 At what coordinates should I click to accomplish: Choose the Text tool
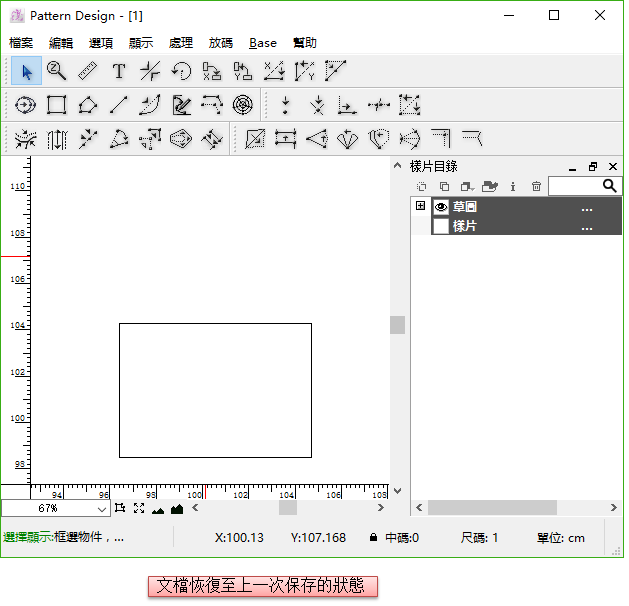(x=119, y=71)
